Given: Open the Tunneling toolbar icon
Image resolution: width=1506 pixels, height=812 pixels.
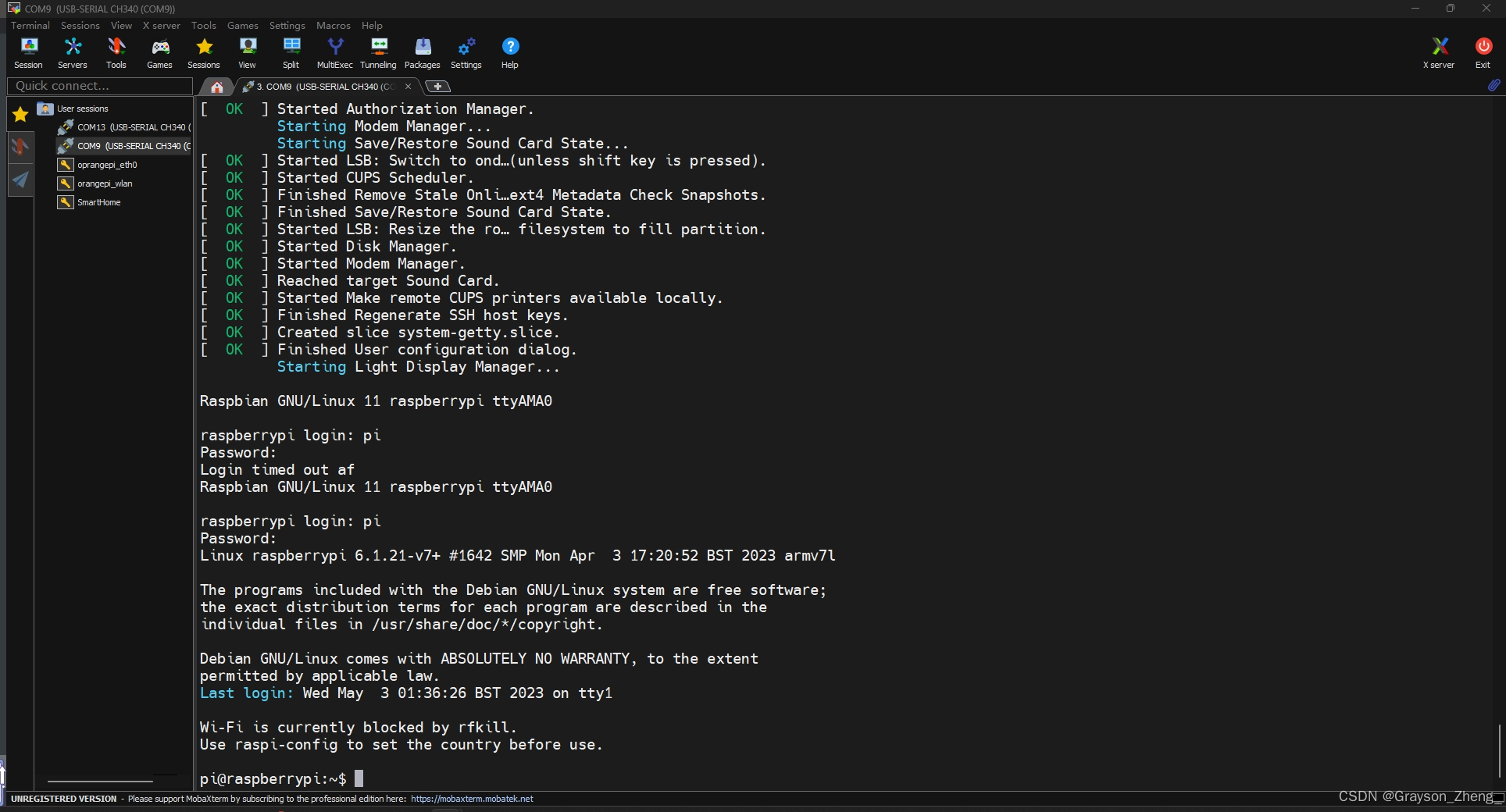Looking at the screenshot, I should coord(379,53).
